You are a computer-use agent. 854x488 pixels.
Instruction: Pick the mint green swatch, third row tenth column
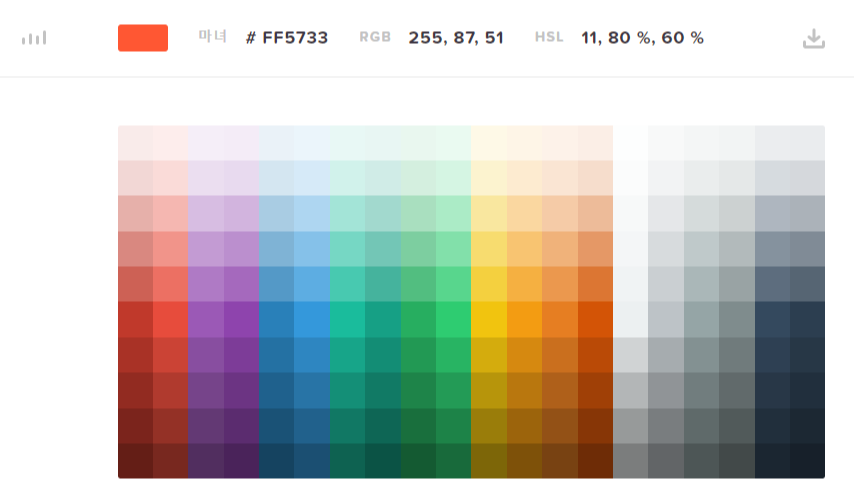coord(453,214)
